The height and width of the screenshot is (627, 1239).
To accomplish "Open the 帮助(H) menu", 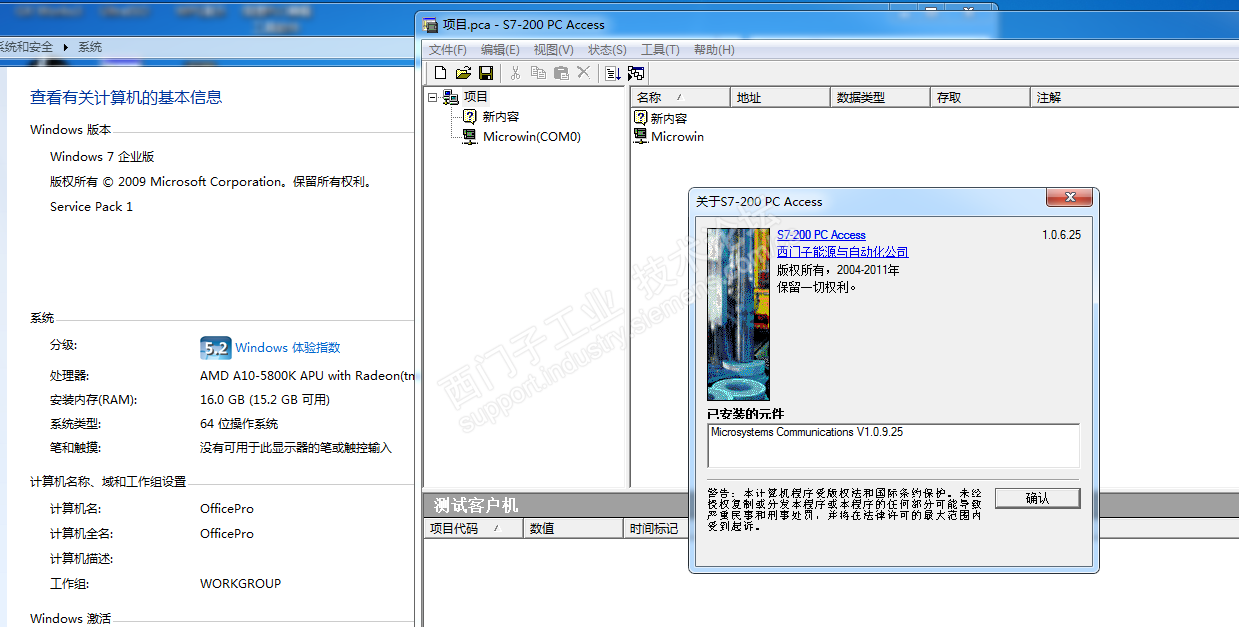I will (x=714, y=50).
